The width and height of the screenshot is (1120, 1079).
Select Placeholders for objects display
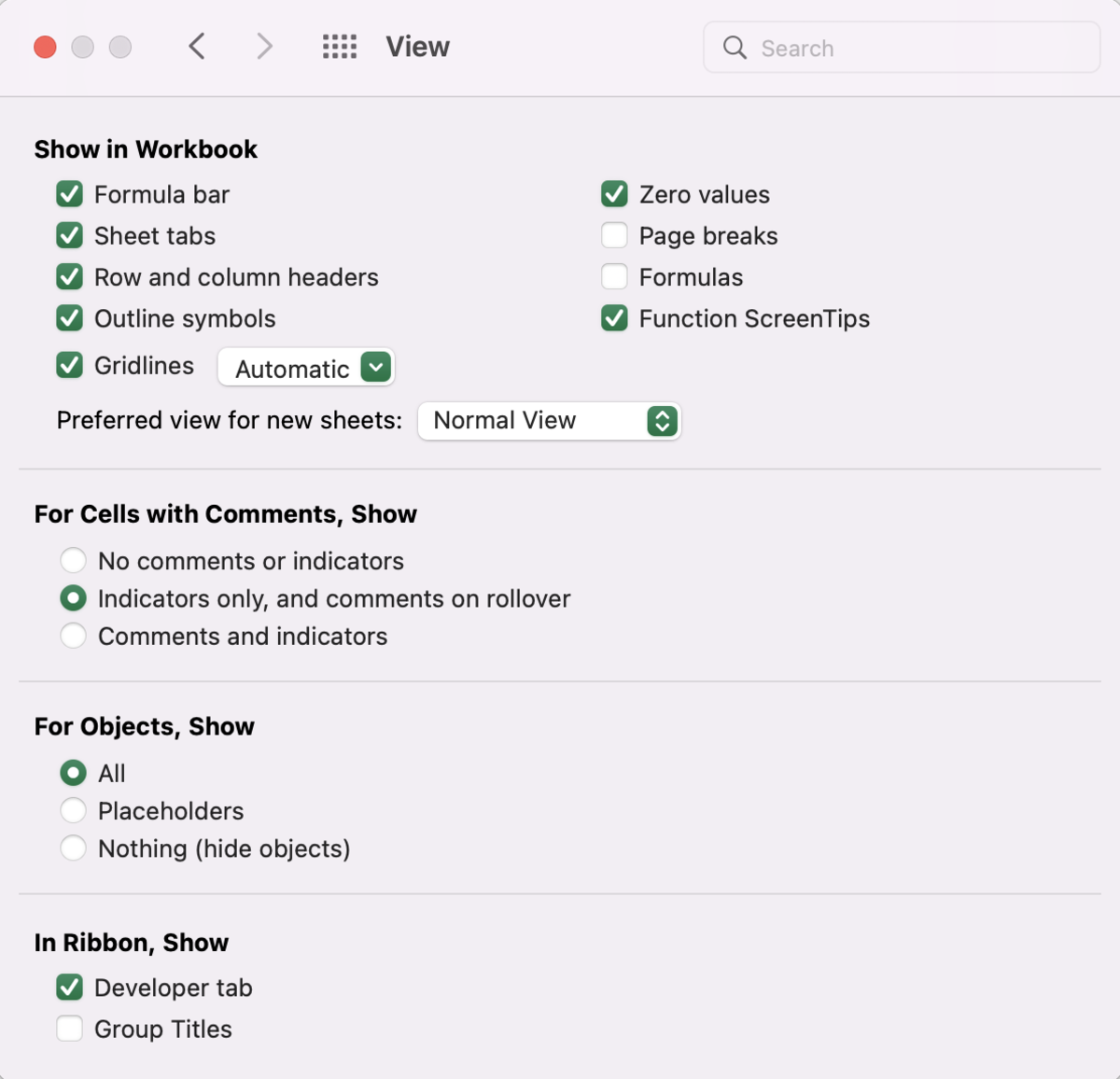click(74, 810)
